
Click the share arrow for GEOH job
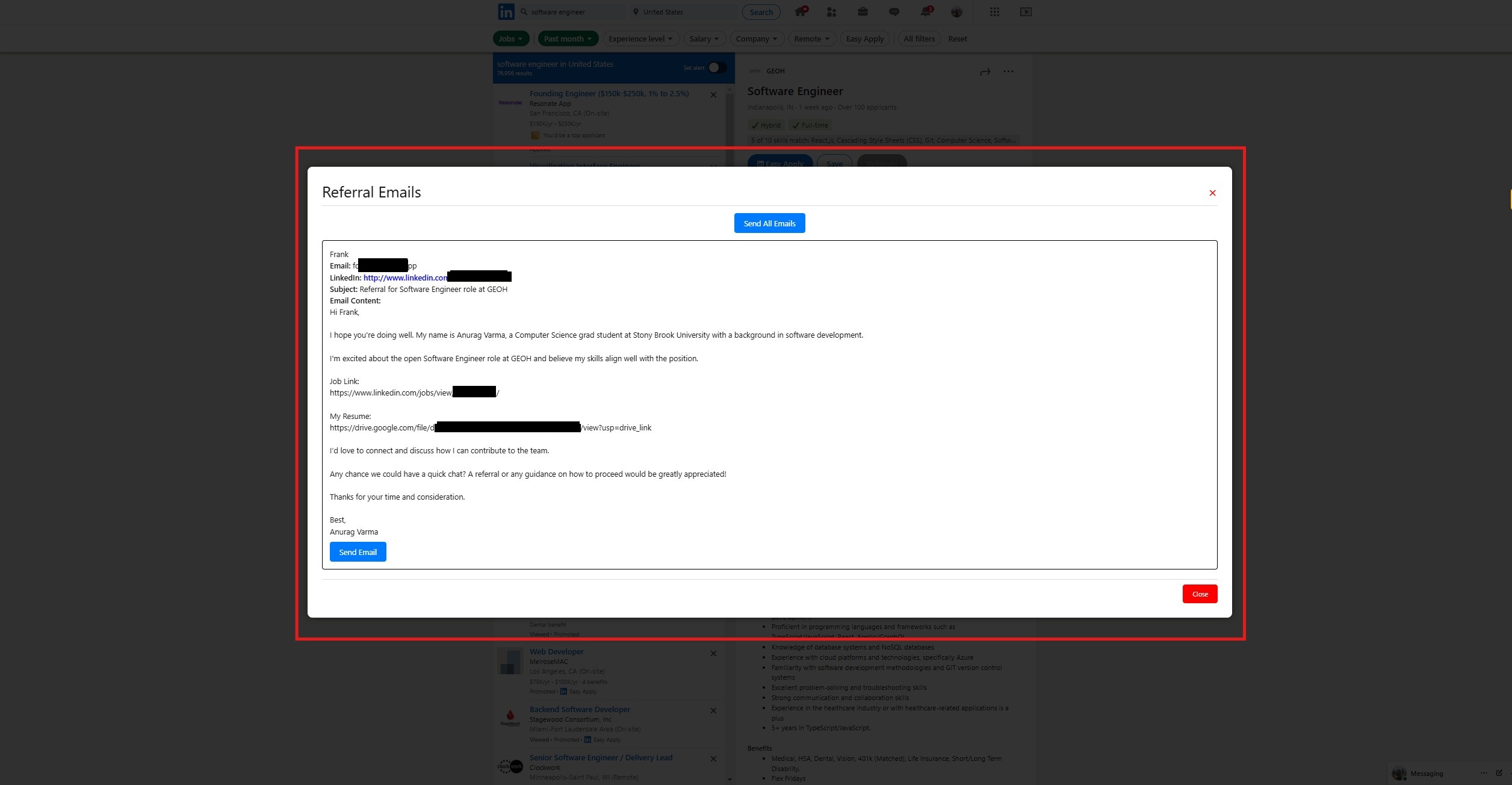pos(985,72)
